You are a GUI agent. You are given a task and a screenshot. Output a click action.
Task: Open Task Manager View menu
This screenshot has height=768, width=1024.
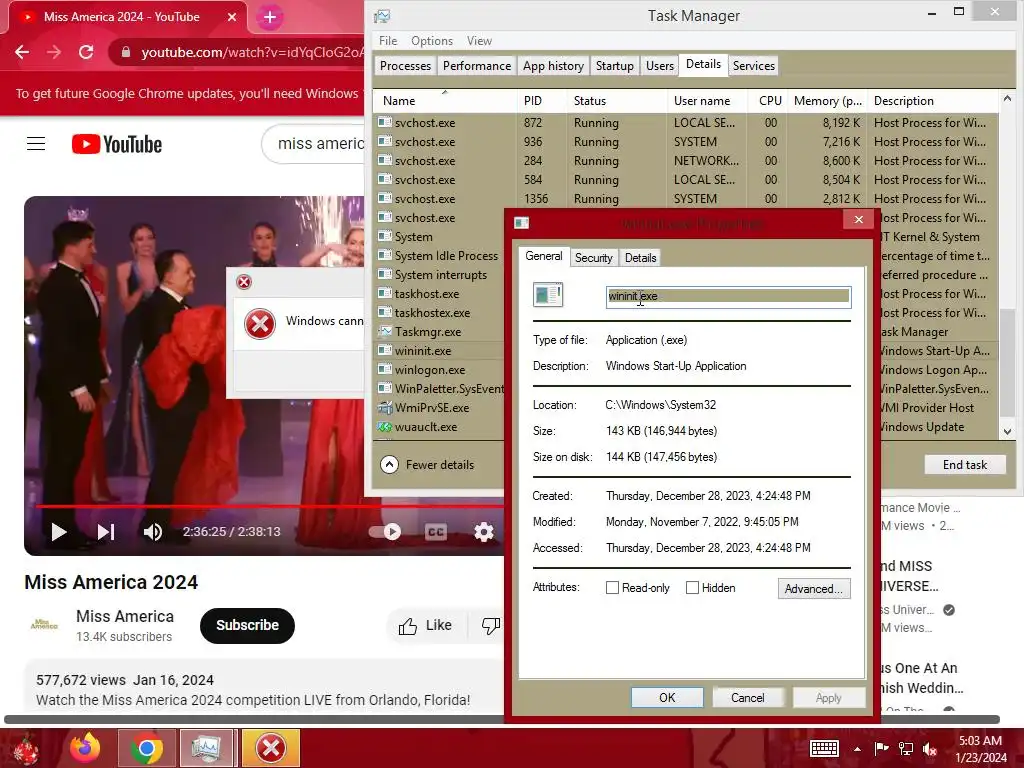(x=479, y=40)
